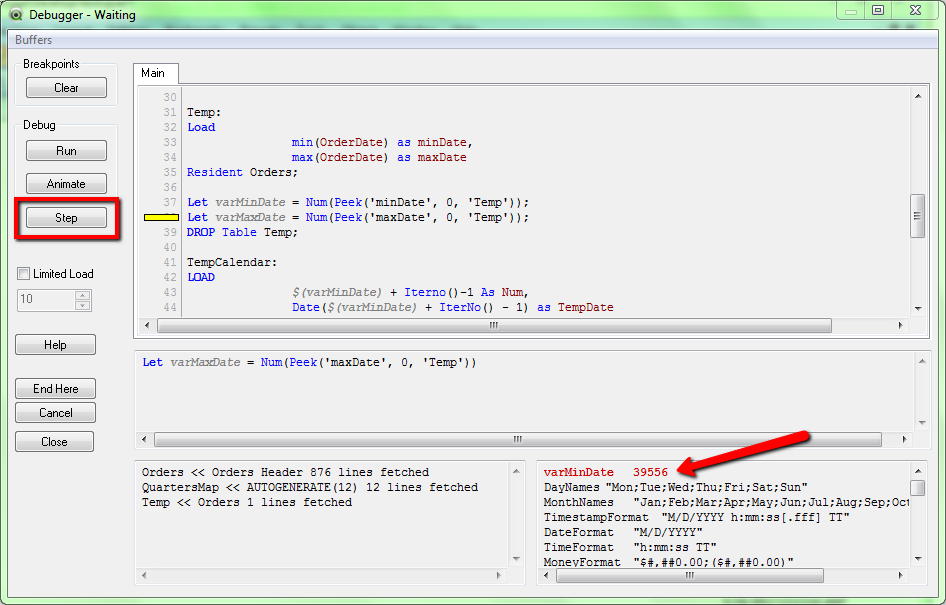
Task: Click the Close button in left panel
Action: coord(55,442)
